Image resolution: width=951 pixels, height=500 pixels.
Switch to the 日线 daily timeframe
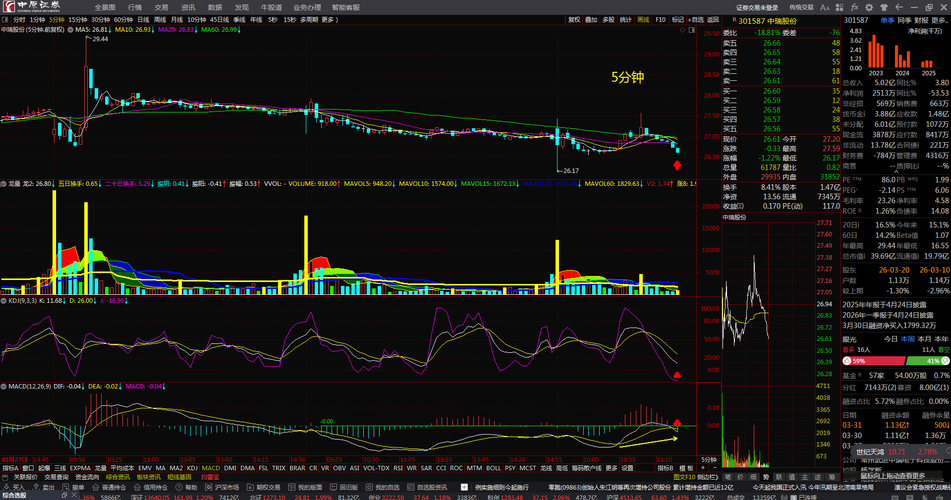tap(143, 19)
